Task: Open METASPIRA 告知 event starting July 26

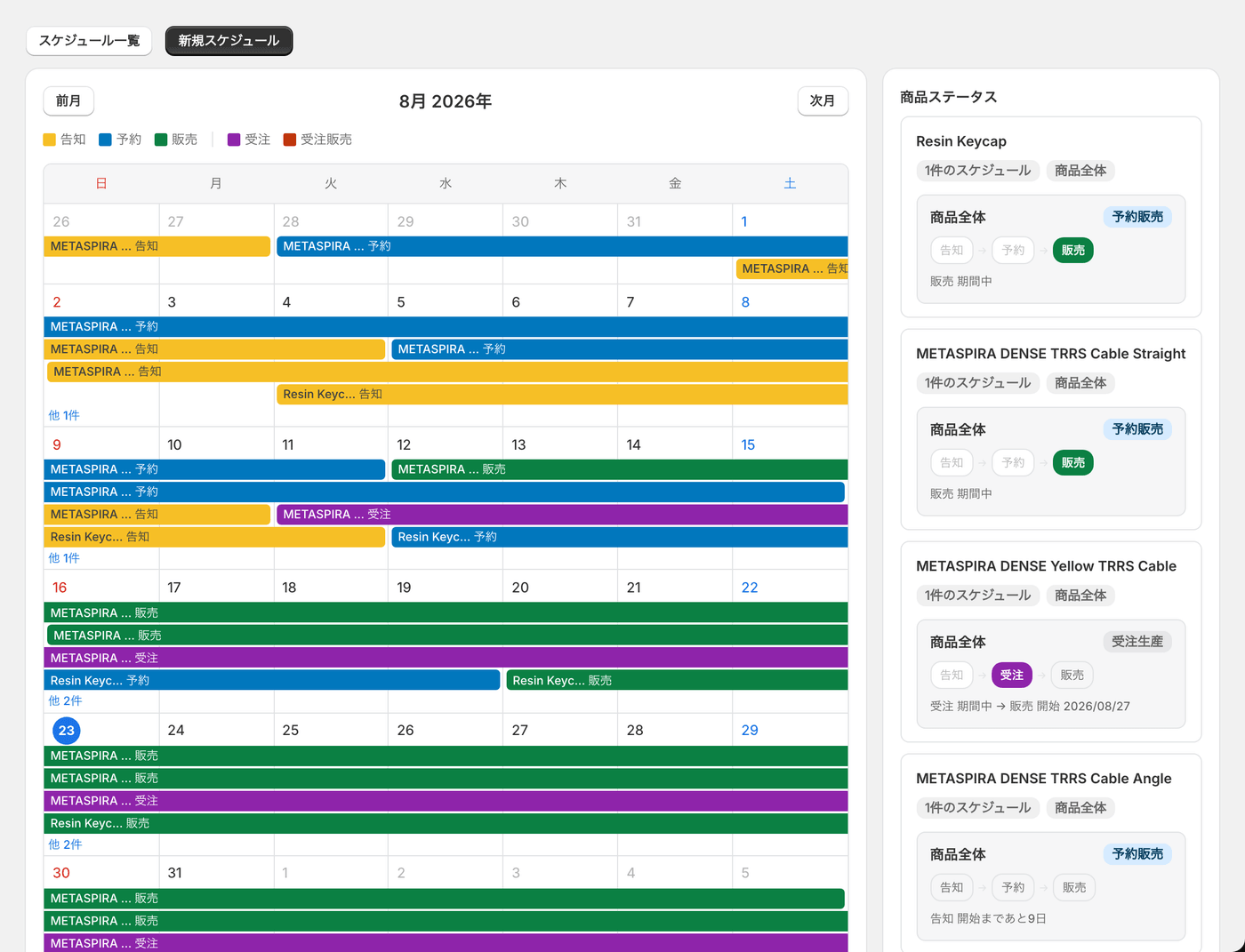Action: 157,246
